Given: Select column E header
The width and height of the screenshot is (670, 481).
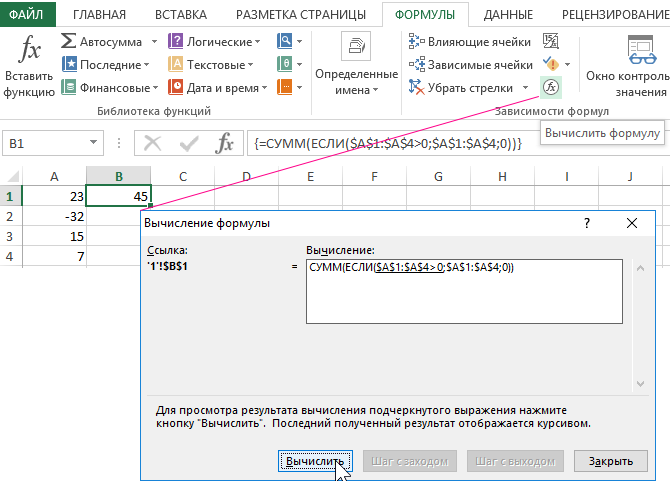Looking at the screenshot, I should click(310, 176).
